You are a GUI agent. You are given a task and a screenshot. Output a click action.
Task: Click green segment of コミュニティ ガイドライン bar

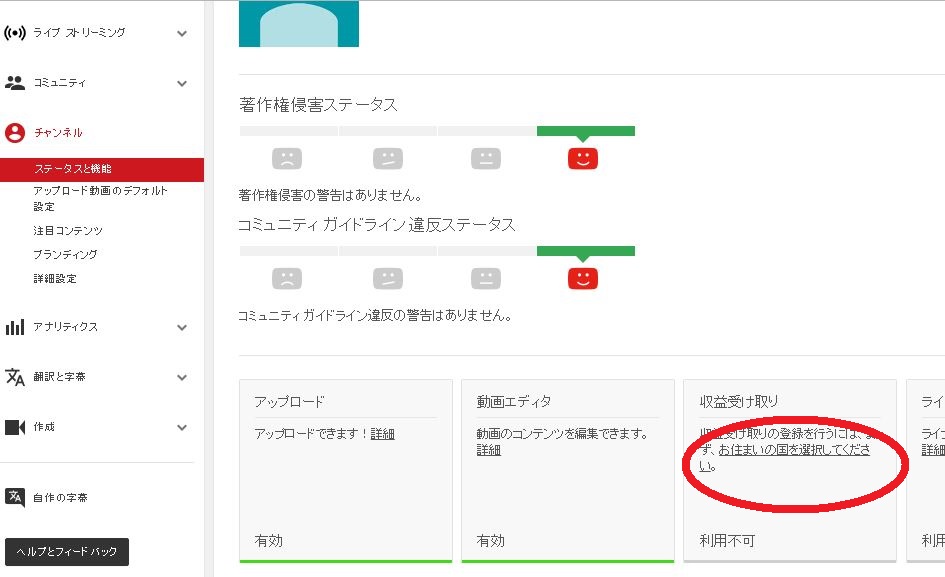point(586,251)
